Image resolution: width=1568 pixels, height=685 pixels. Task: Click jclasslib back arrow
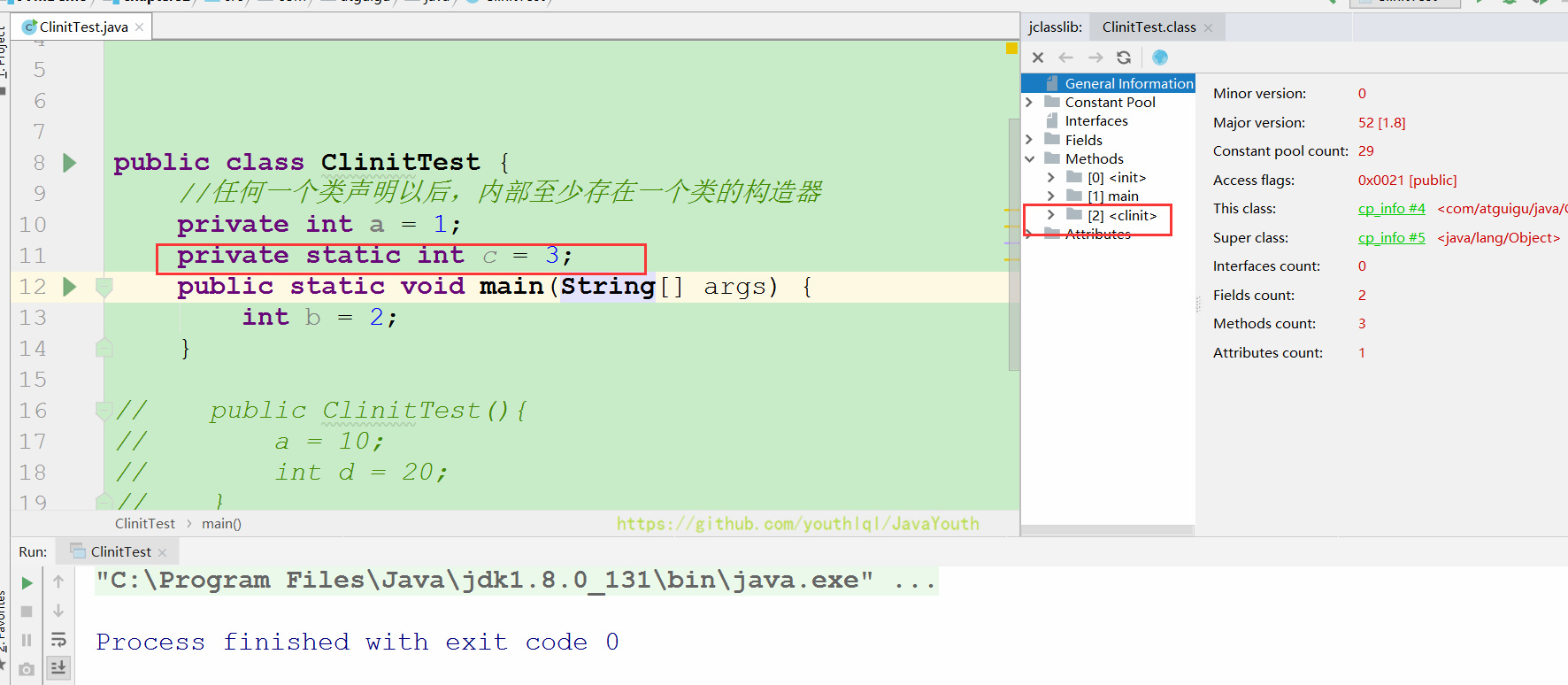(x=1065, y=58)
